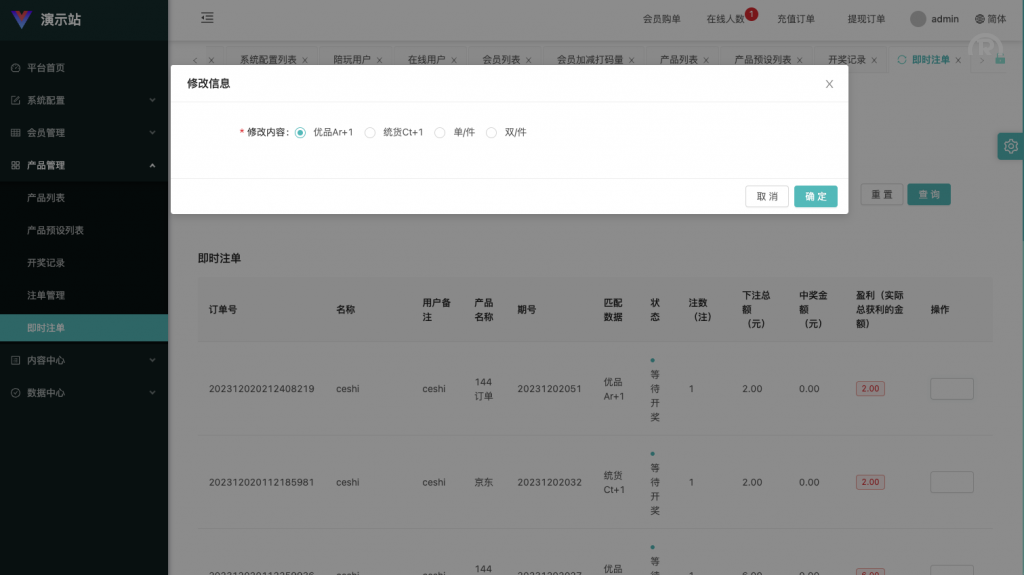
Task: Choose the 单/件 radio option
Action: (x=440, y=132)
